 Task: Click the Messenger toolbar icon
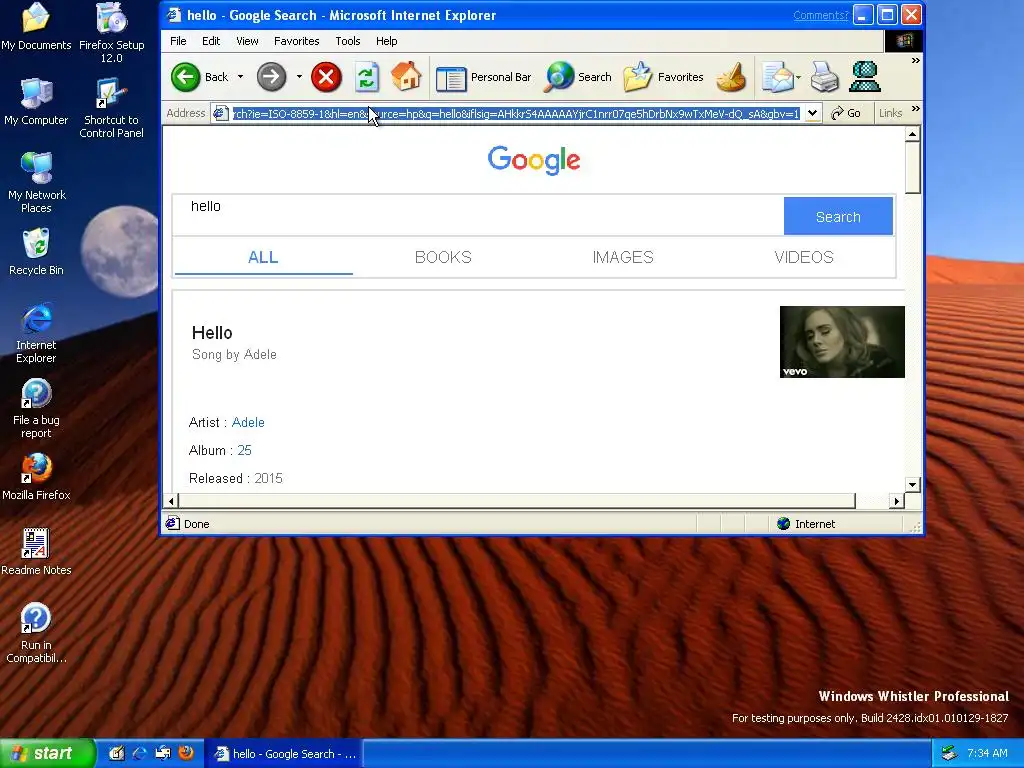click(865, 77)
